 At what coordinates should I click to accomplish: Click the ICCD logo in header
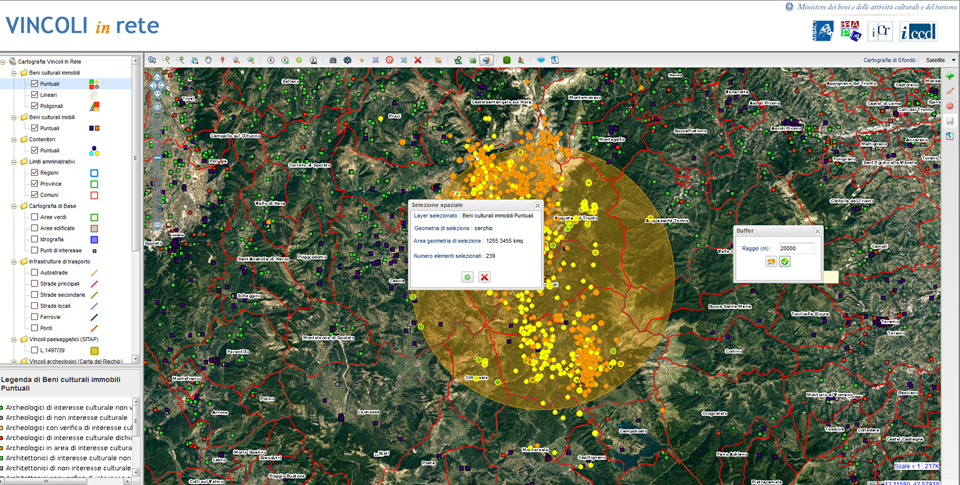918,31
